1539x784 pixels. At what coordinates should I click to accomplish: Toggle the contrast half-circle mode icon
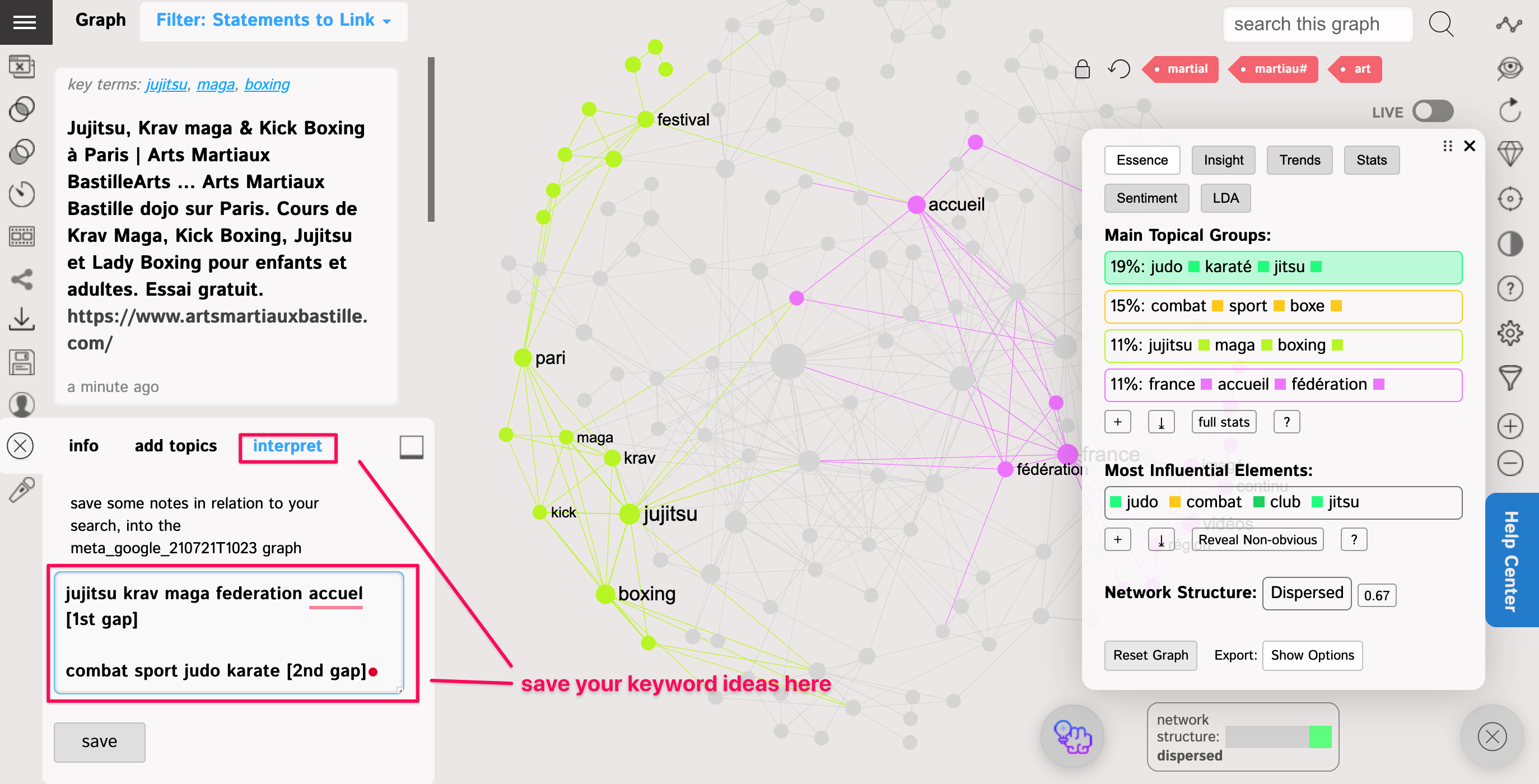coord(1510,244)
